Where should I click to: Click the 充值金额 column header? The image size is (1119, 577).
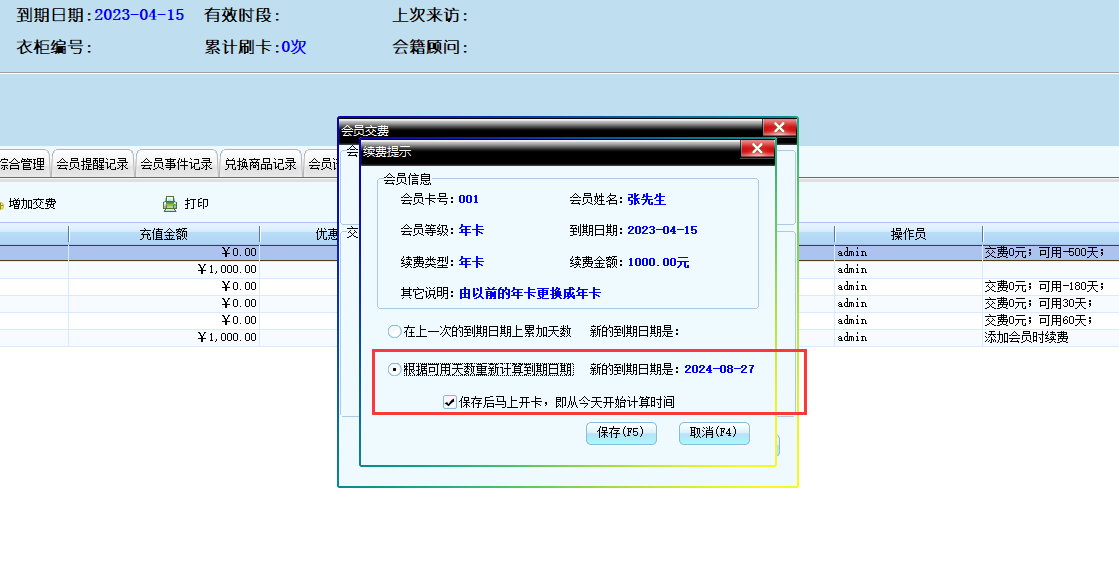(163, 234)
